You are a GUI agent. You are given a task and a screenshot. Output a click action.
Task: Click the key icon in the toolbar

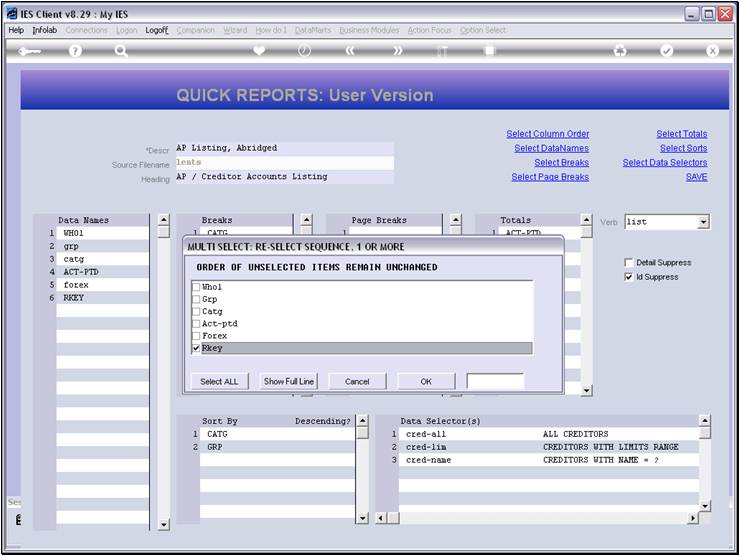coord(29,51)
